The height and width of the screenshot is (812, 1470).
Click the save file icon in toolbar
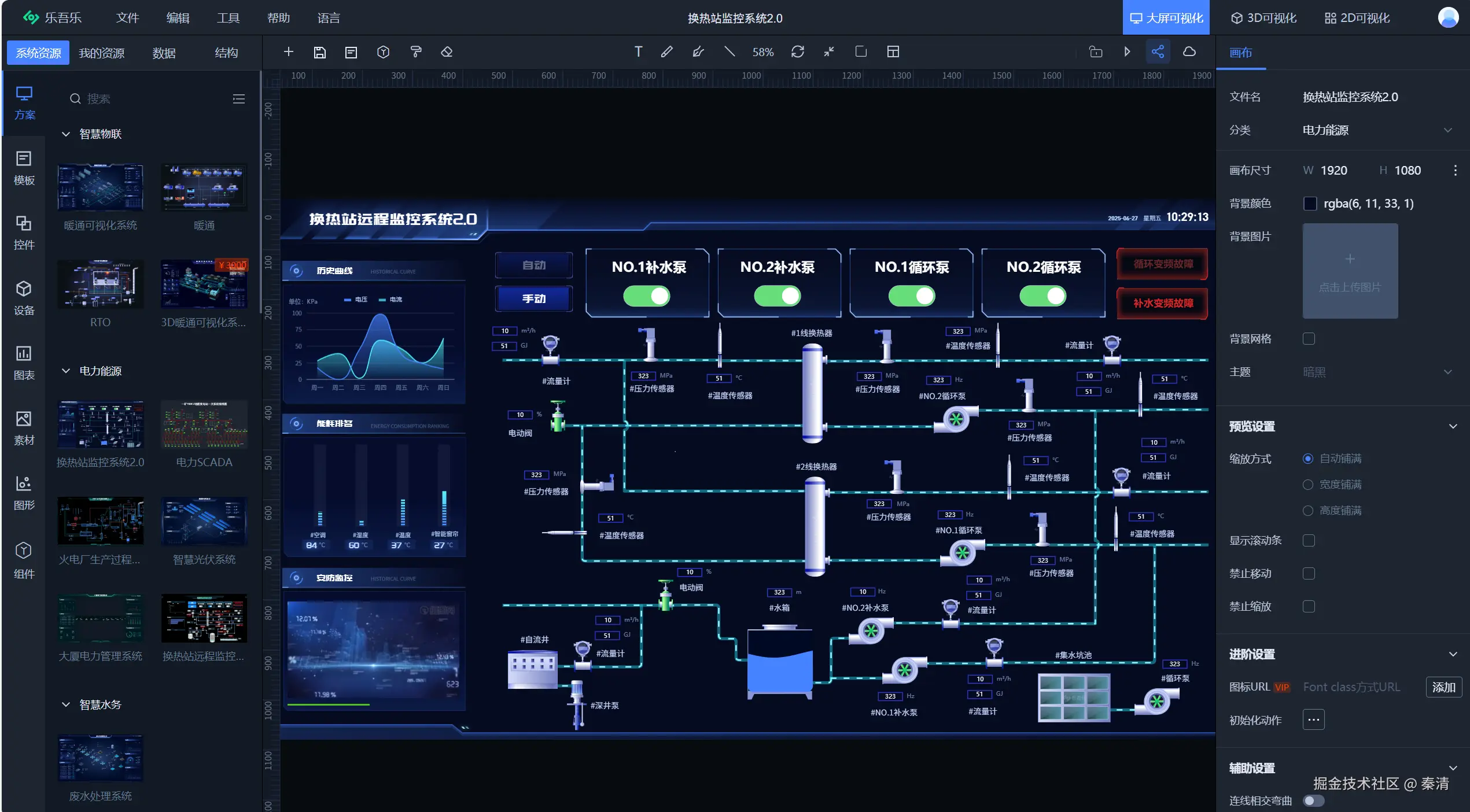[319, 52]
